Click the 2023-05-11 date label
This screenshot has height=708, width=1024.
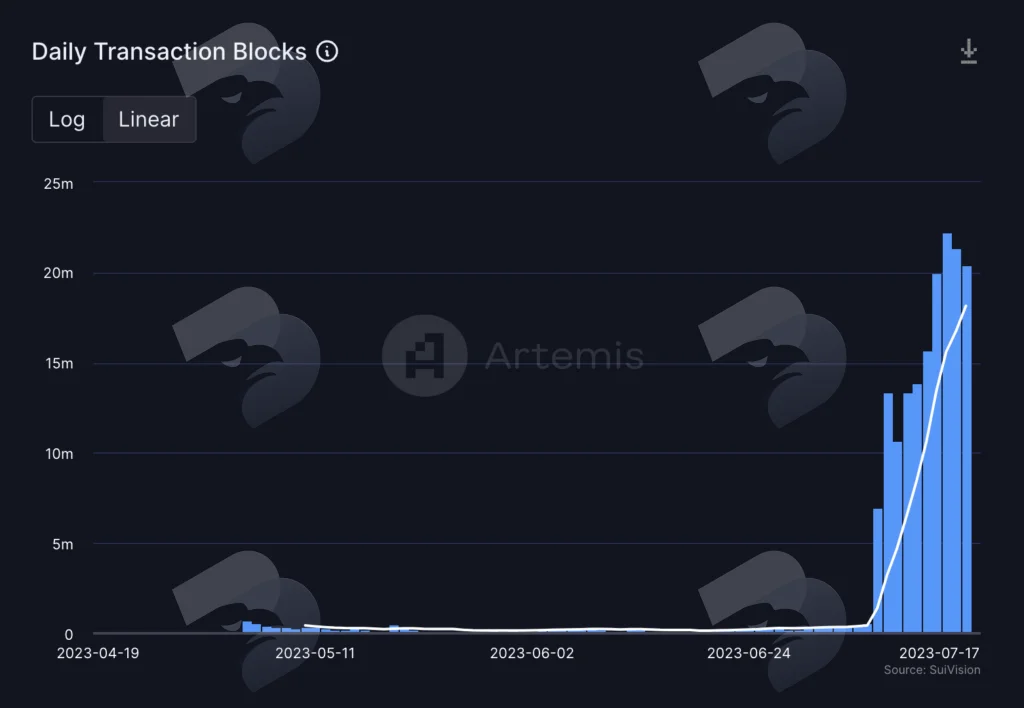coord(315,653)
